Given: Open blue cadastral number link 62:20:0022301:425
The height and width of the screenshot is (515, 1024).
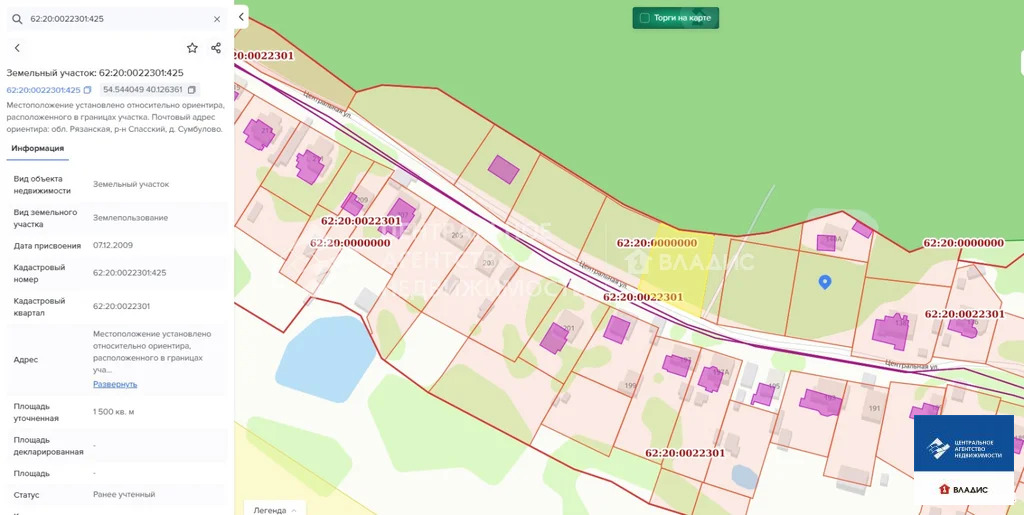Looking at the screenshot, I should (x=43, y=90).
